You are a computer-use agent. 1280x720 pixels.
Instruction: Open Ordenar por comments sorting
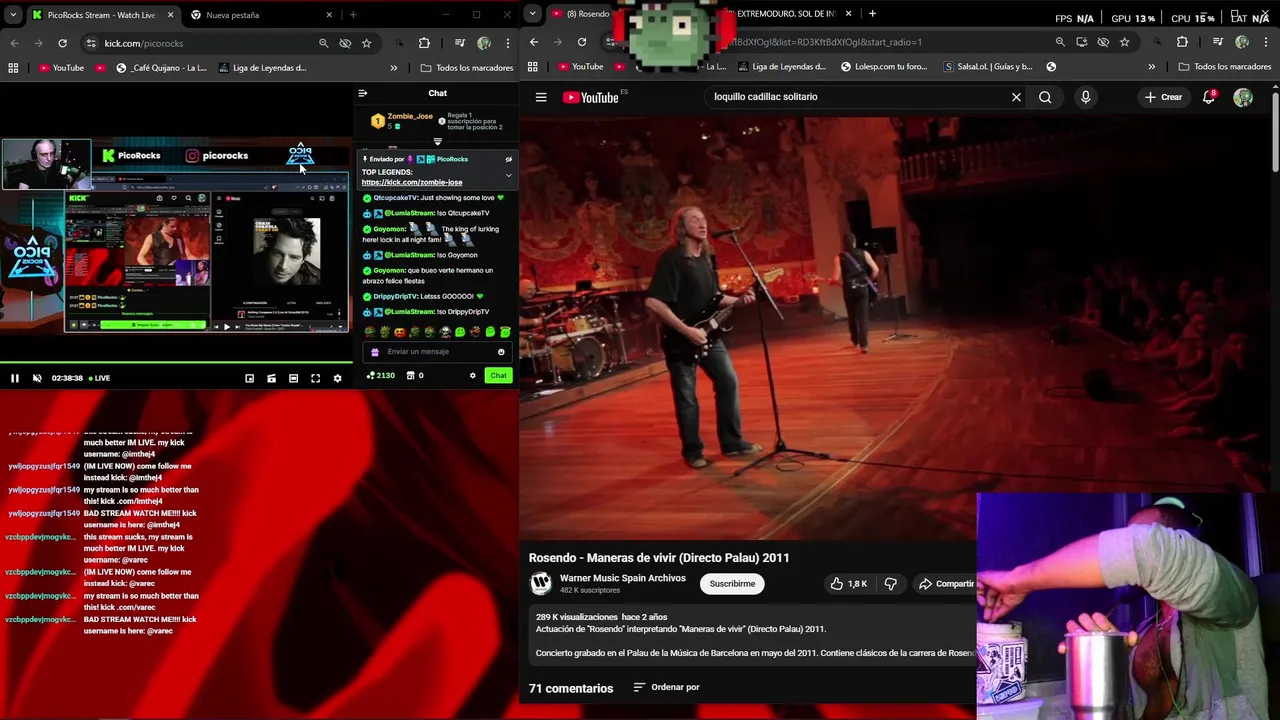click(666, 687)
